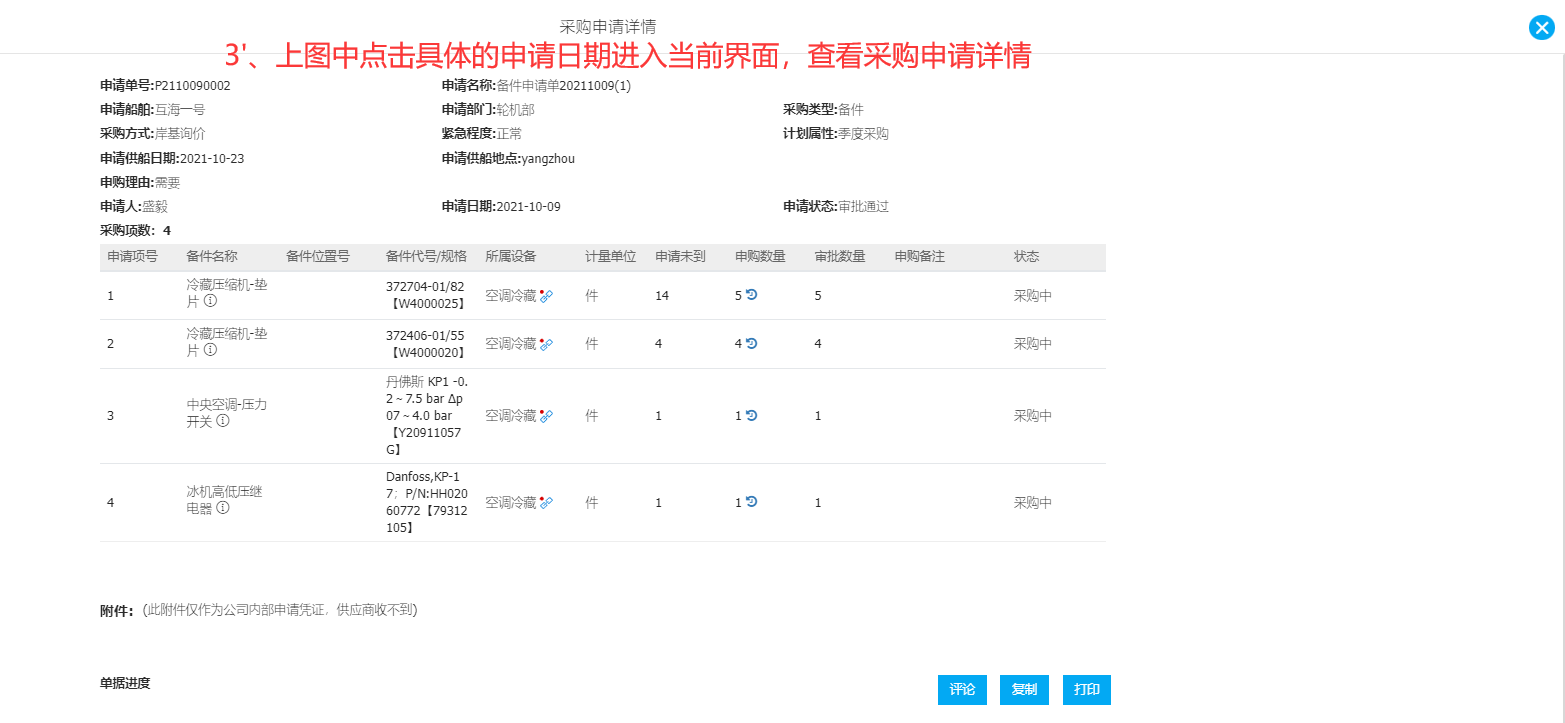
Task: View quantity history icon in row 4
Action: pos(751,502)
